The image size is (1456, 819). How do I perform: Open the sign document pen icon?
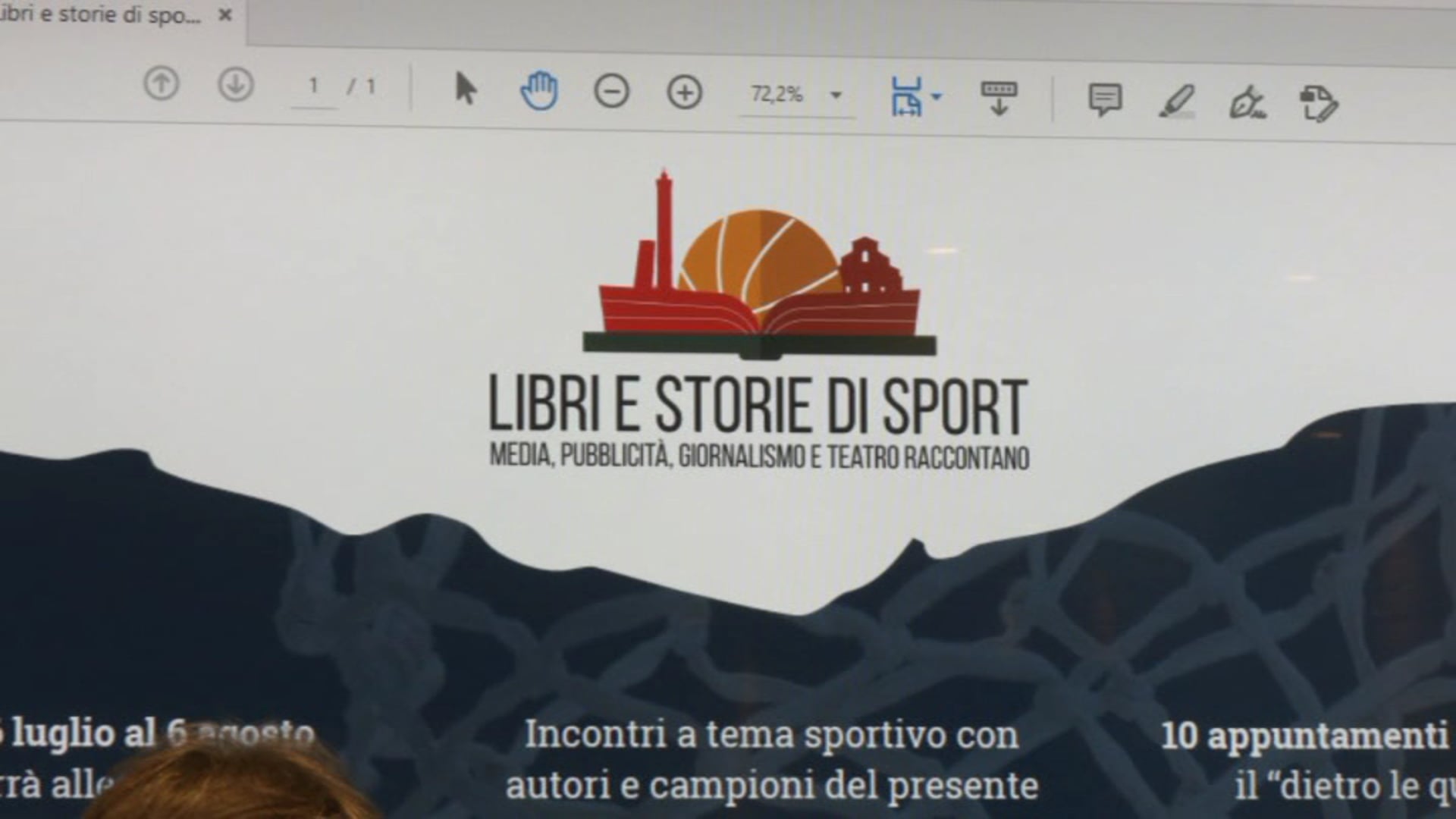(x=1247, y=102)
